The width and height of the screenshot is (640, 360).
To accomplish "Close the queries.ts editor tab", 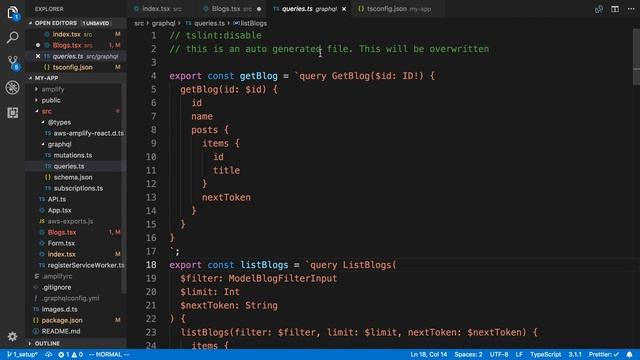I will [x=344, y=9].
